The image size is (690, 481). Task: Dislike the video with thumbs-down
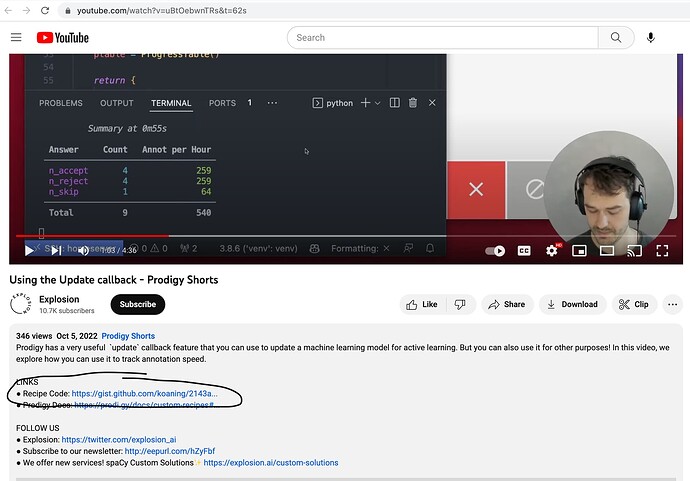[460, 305]
